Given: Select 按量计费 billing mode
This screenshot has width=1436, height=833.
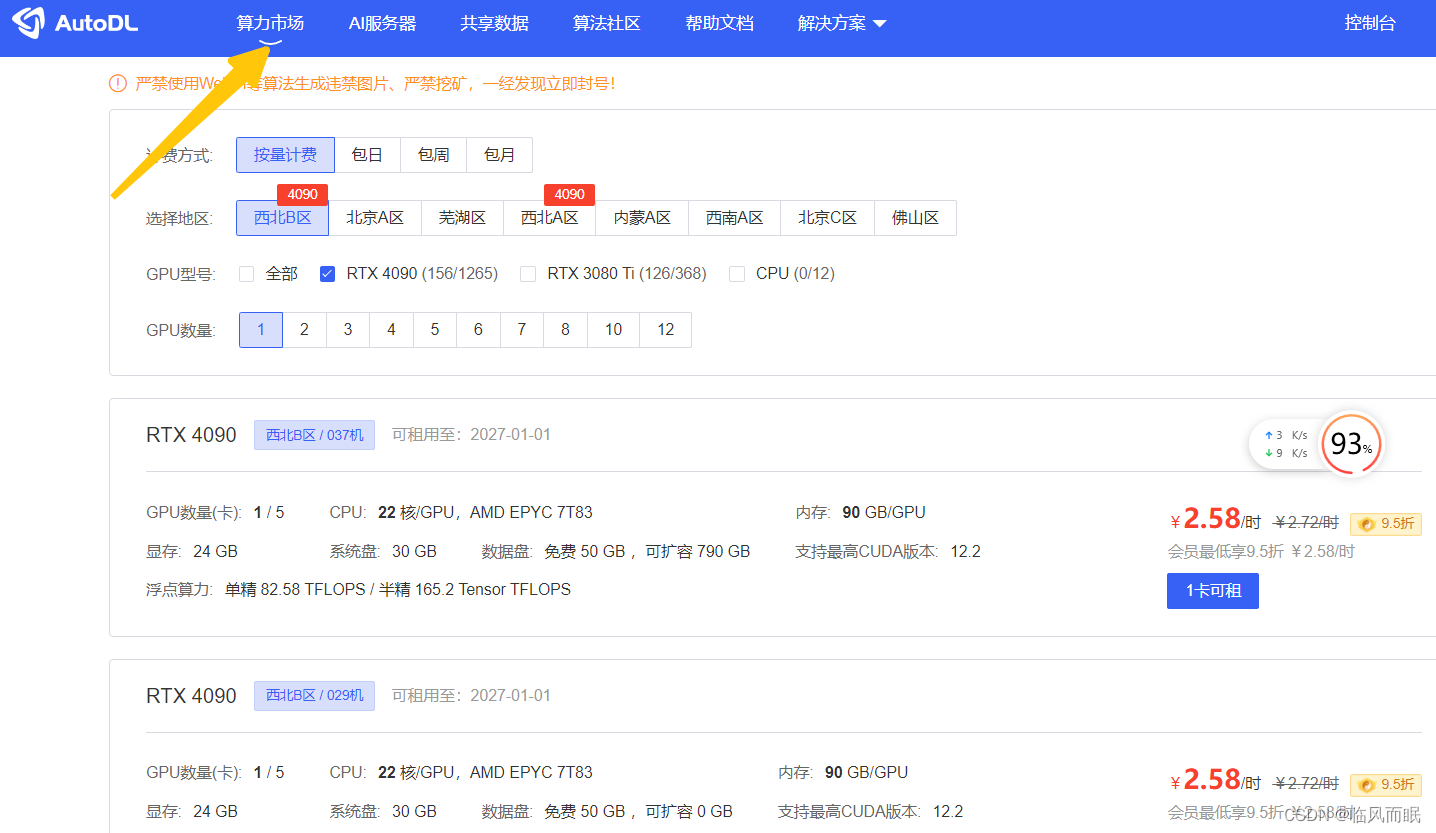Looking at the screenshot, I should tap(285, 155).
